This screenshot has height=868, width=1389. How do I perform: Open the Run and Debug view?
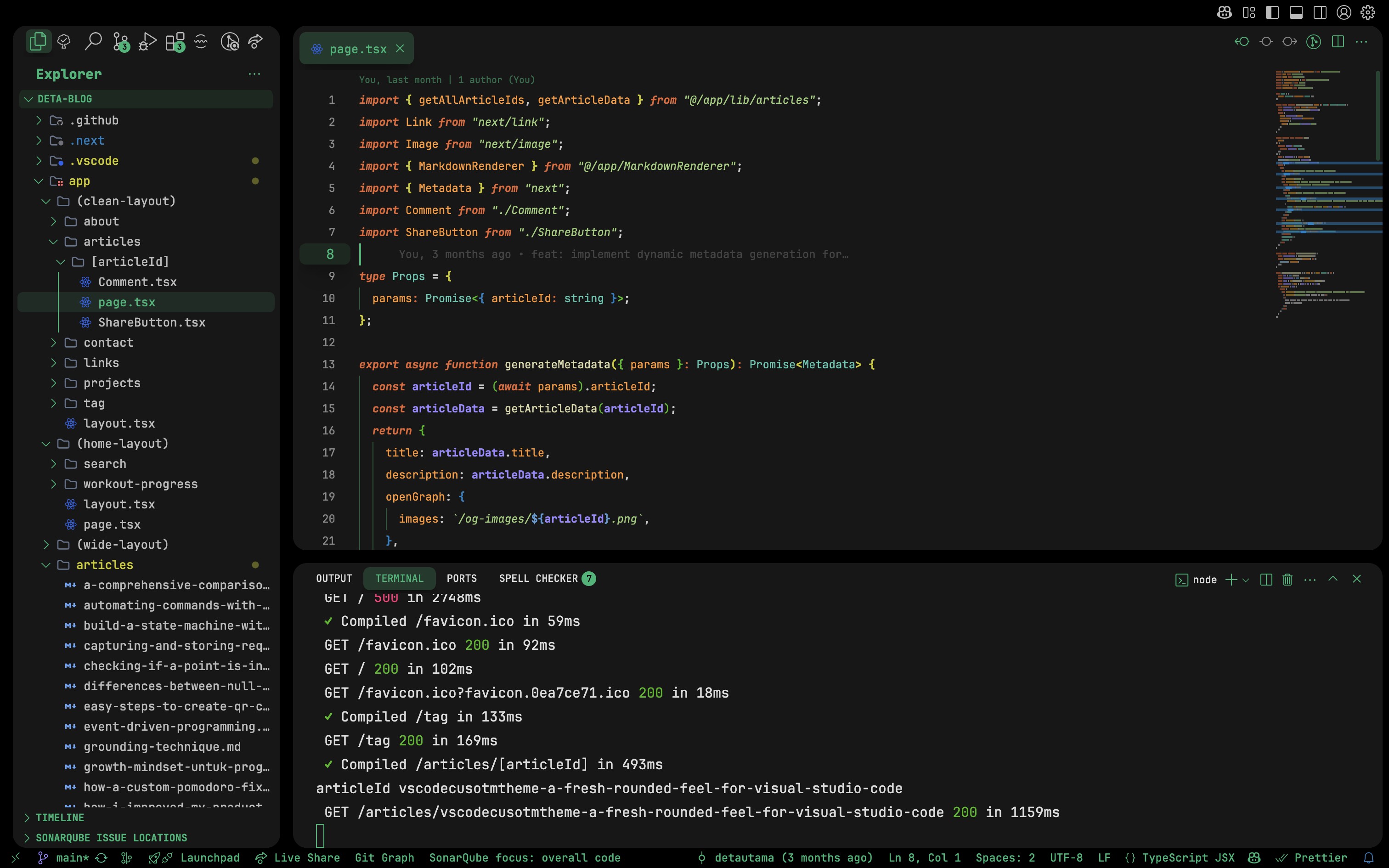coord(147,41)
